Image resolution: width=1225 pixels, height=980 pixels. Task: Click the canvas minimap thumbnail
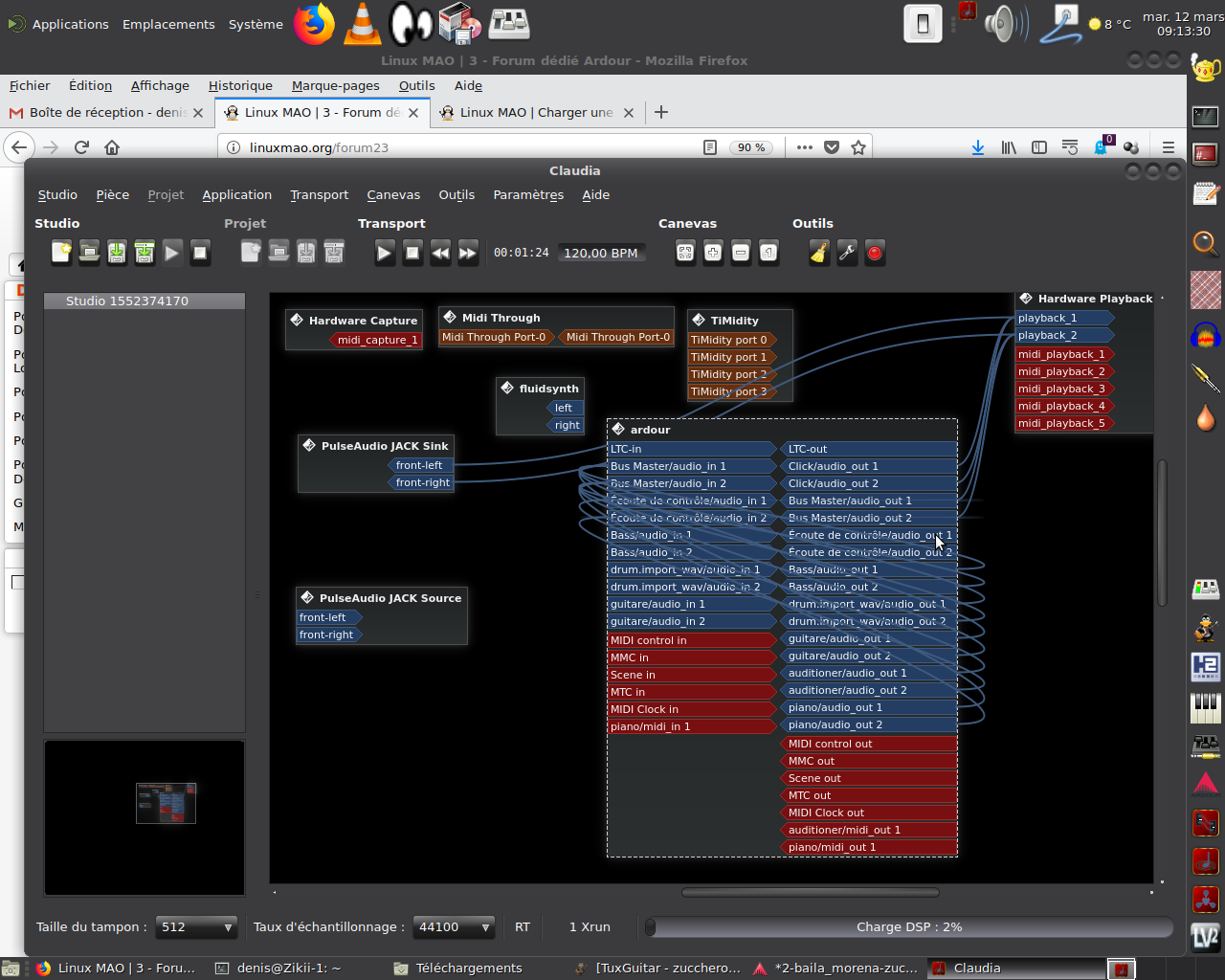[x=166, y=803]
